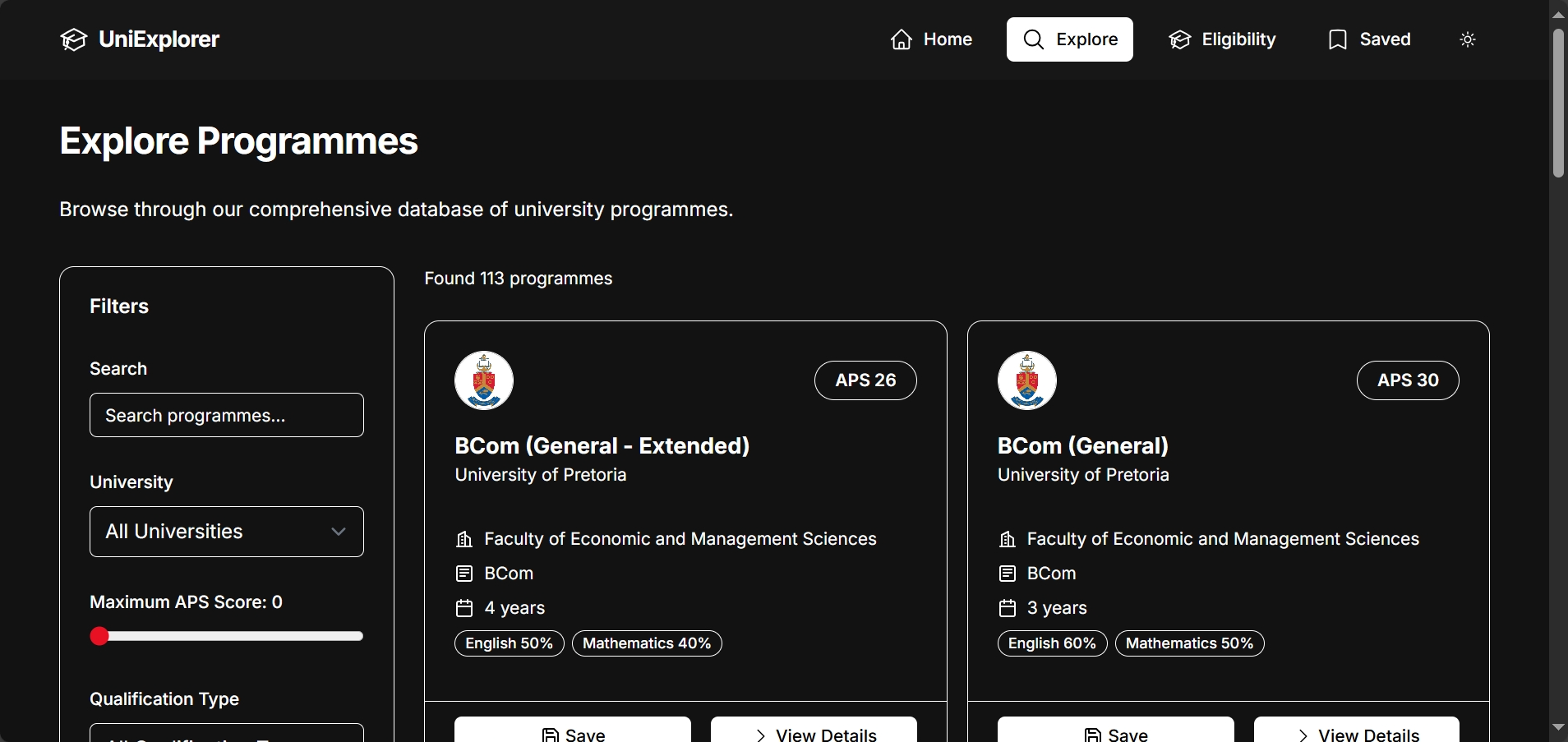Save the BCom (General) programme
Viewport: 1568px width, 742px height.
1116,730
